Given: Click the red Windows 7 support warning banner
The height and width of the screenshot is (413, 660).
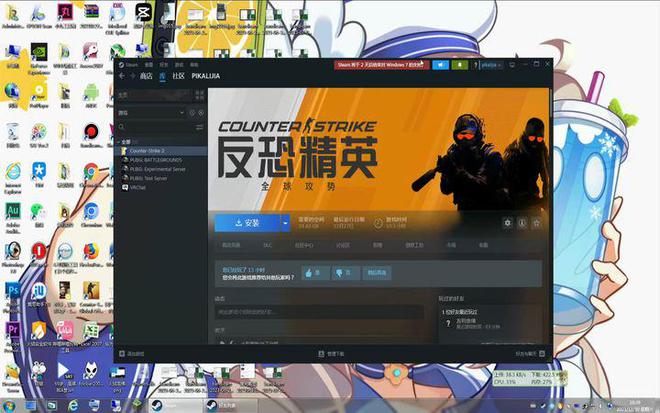Looking at the screenshot, I should 379,64.
